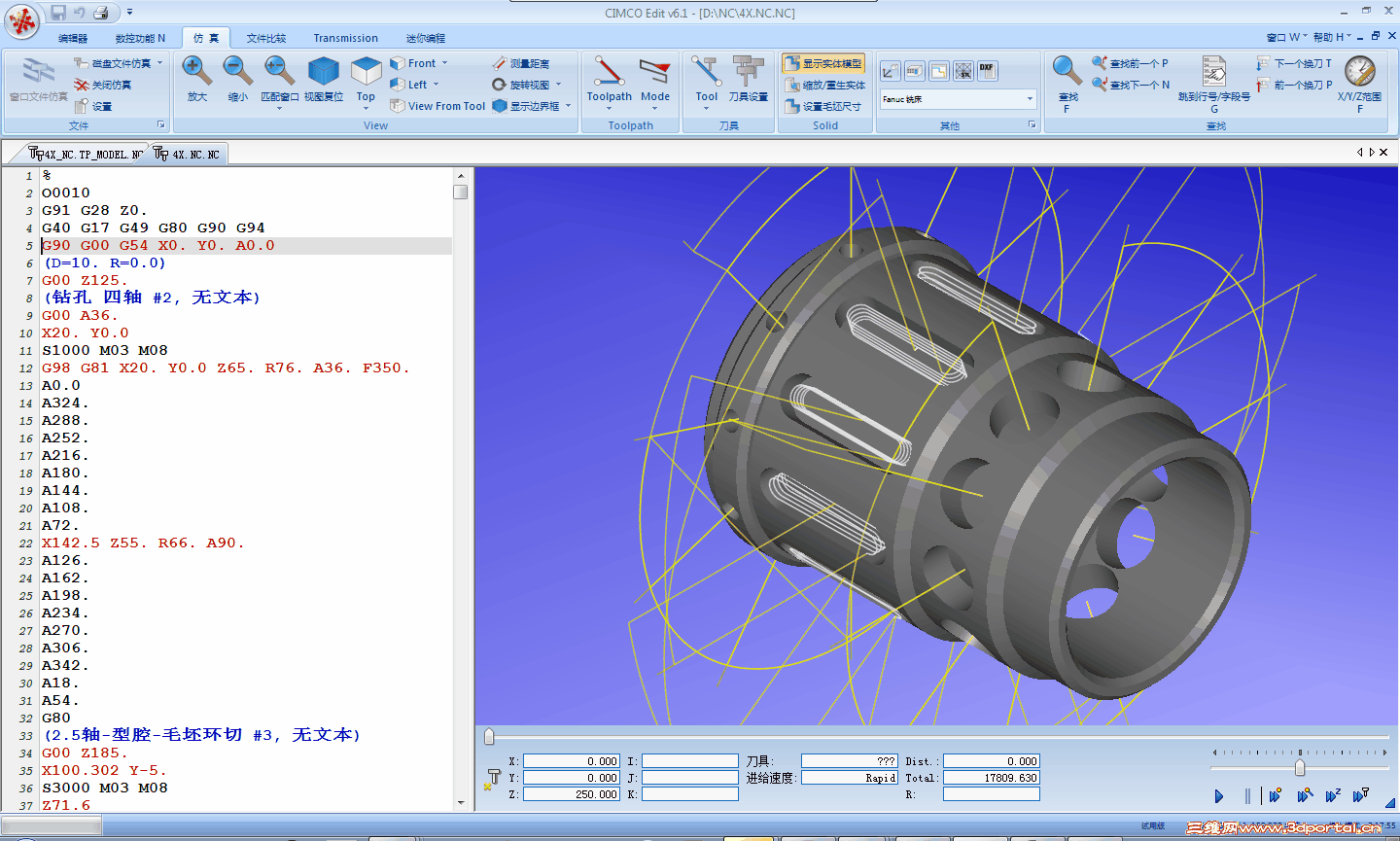The width and height of the screenshot is (1400, 841).
Task: Click the simulation progress slider handle
Action: pyautogui.click(x=489, y=736)
